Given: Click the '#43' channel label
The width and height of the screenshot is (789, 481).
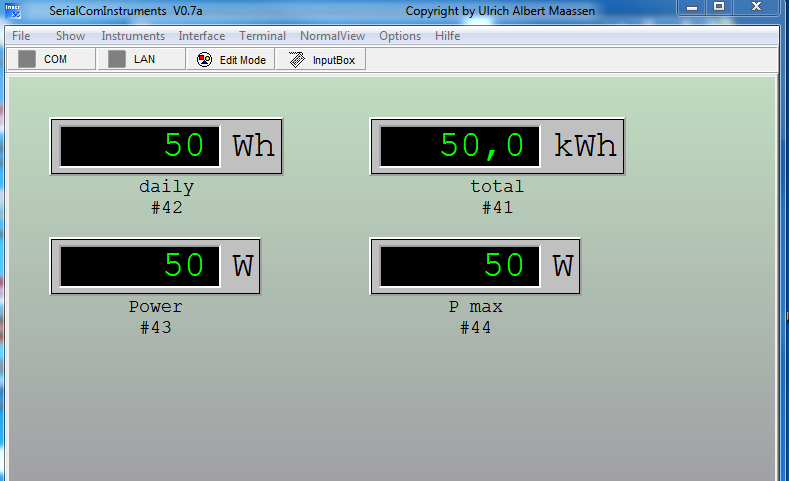Looking at the screenshot, I should coord(155,328).
